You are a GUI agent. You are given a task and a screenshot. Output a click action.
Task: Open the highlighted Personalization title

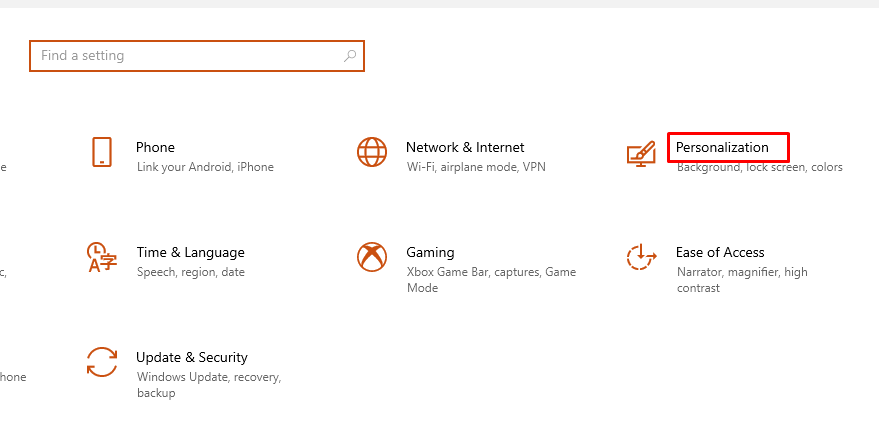pyautogui.click(x=722, y=147)
